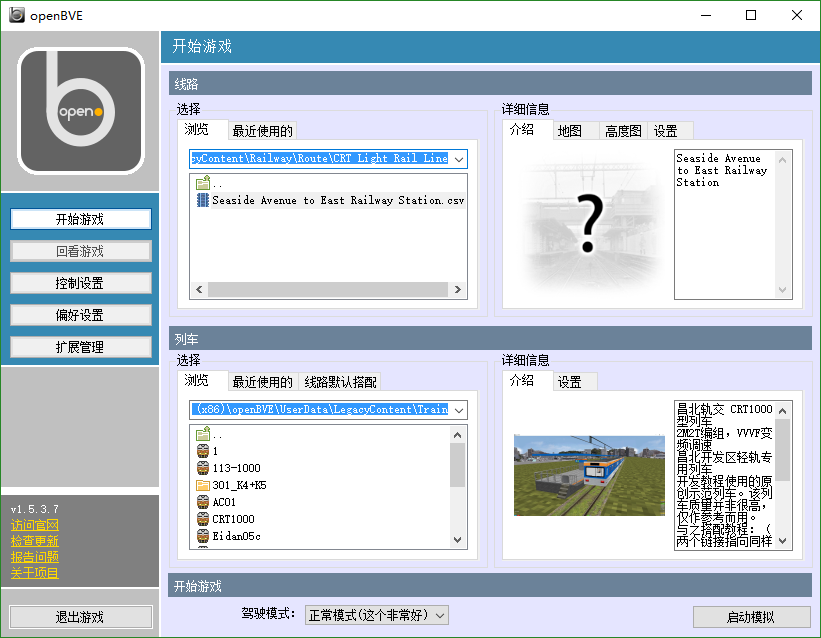Click the train icon beside CRT1000
Screen dimensions: 821x638
[x=203, y=519]
